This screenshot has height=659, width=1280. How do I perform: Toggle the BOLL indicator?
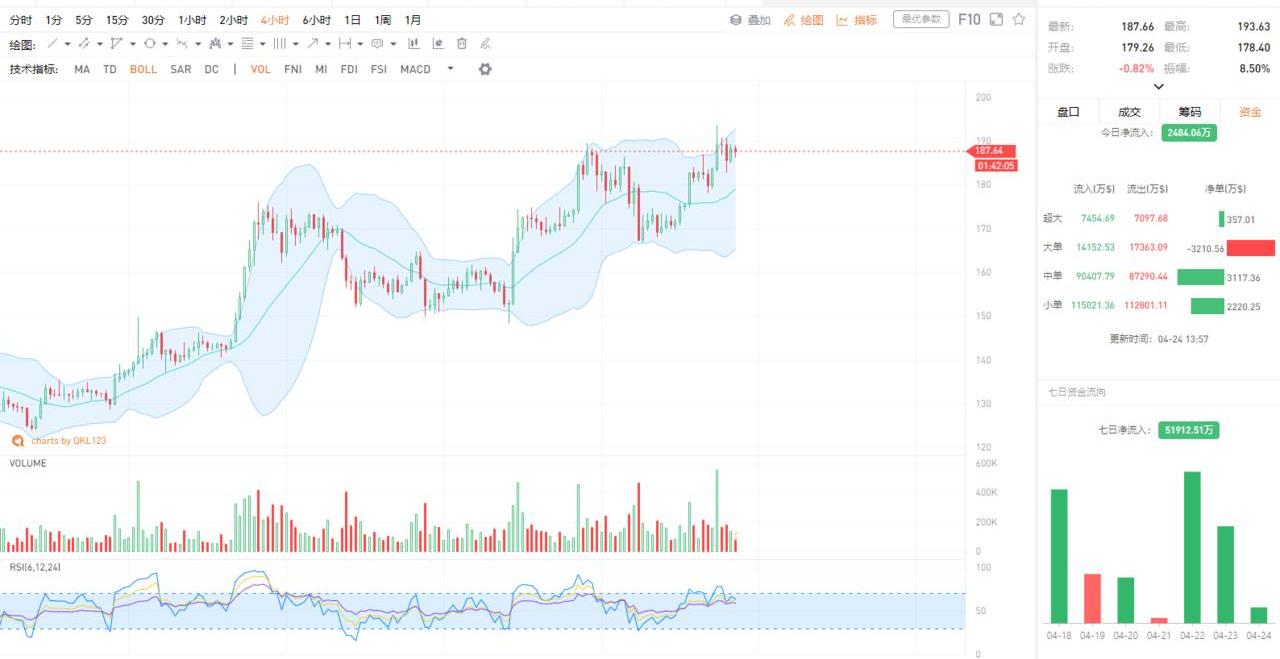pos(143,69)
